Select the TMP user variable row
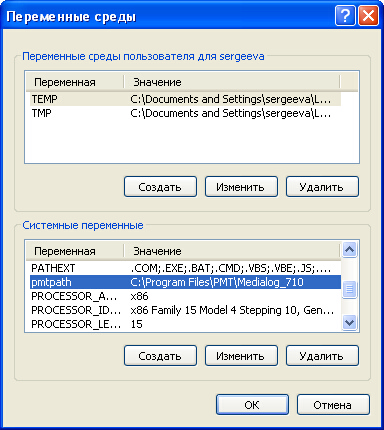Viewport: 384px width, 430px height. [x=185, y=113]
